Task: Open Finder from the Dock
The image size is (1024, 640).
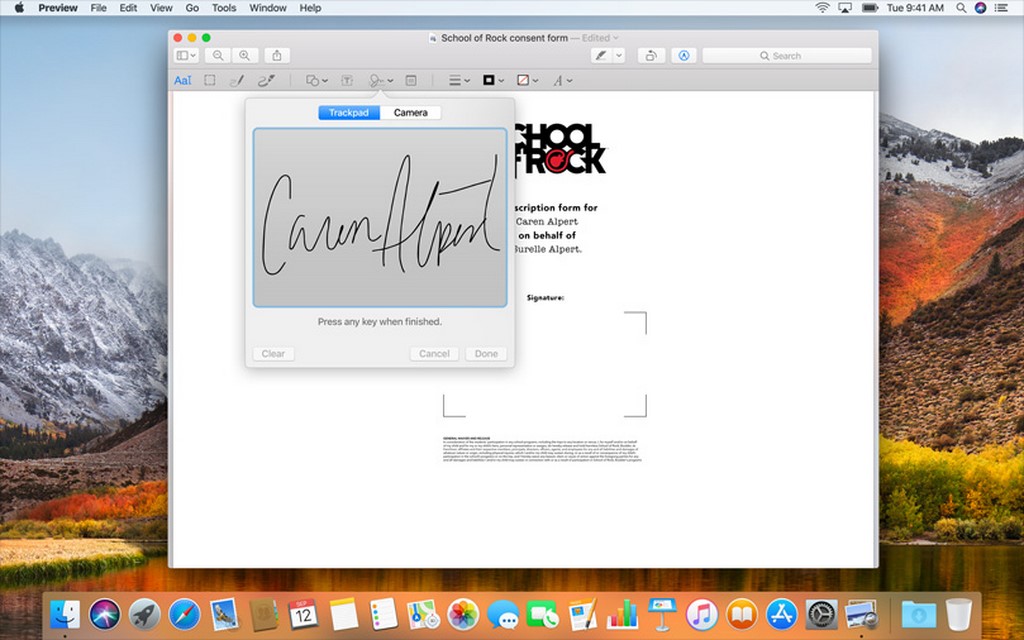Action: (65, 615)
